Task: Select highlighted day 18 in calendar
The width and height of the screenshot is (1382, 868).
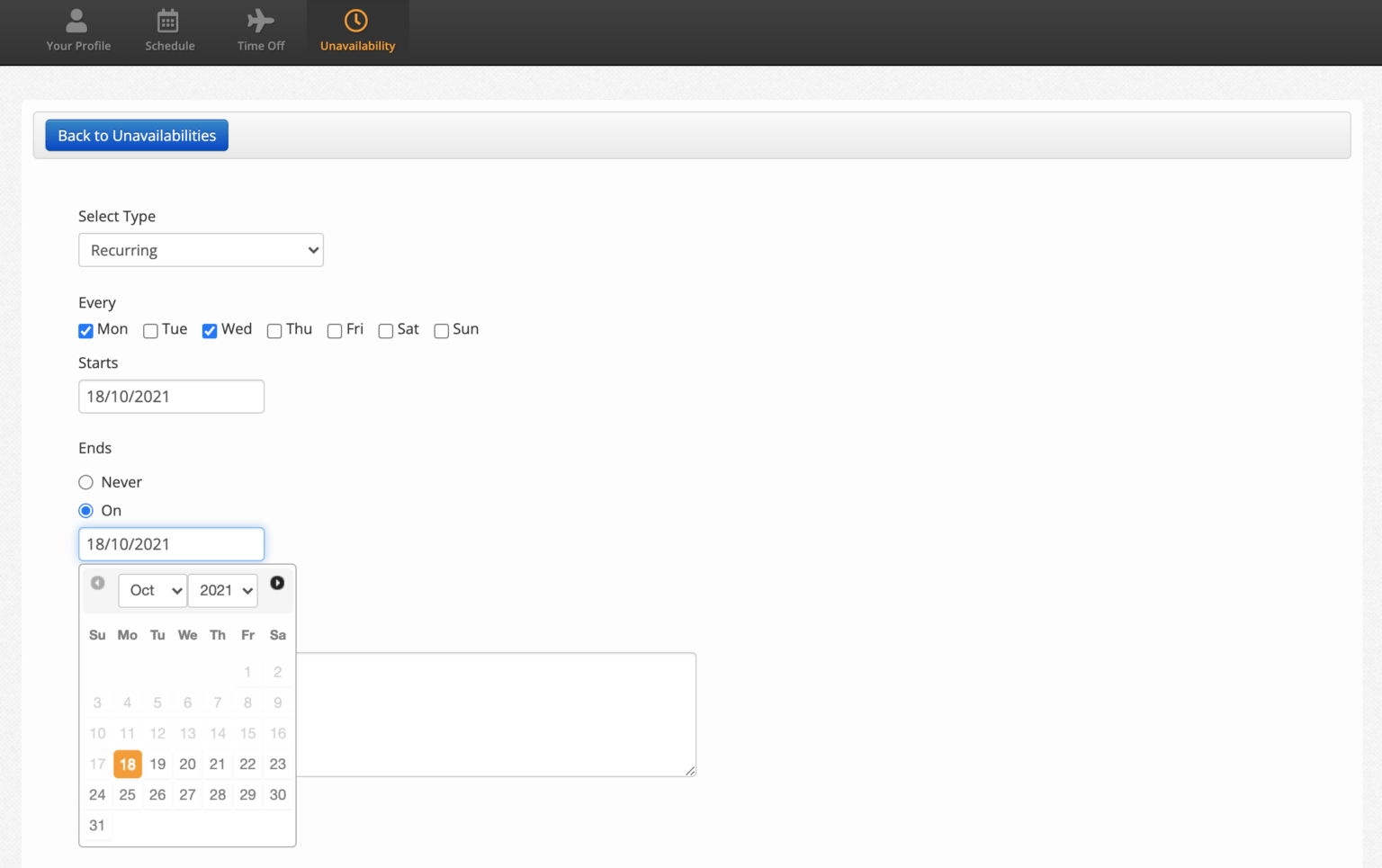Action: point(128,765)
